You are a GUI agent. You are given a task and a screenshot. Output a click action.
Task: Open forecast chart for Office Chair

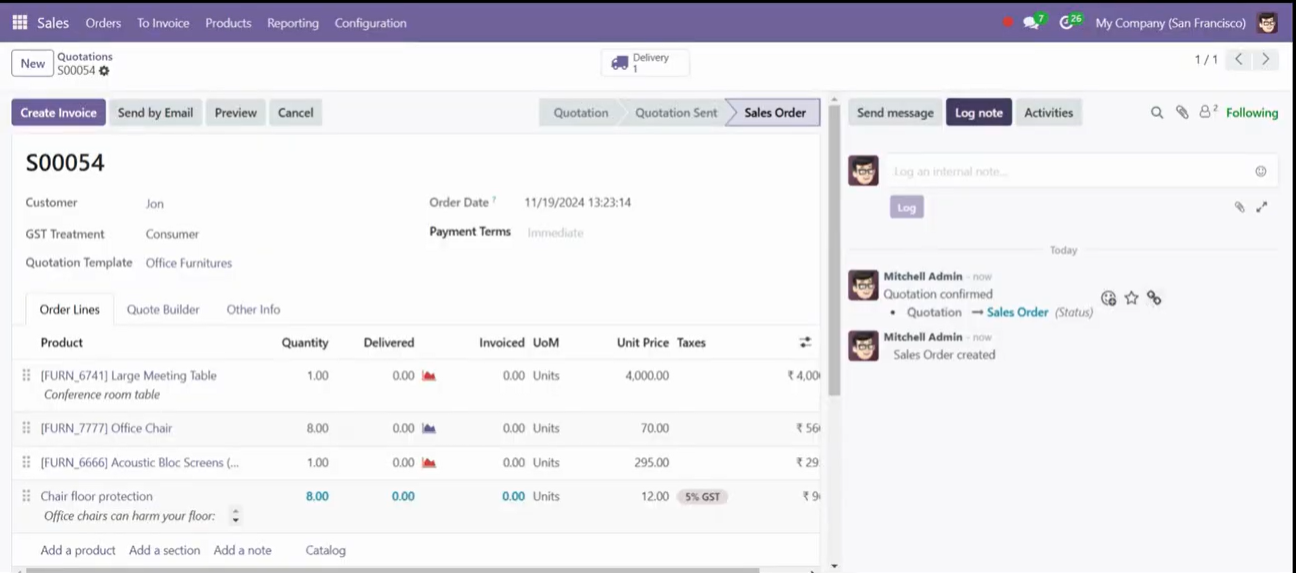point(429,428)
